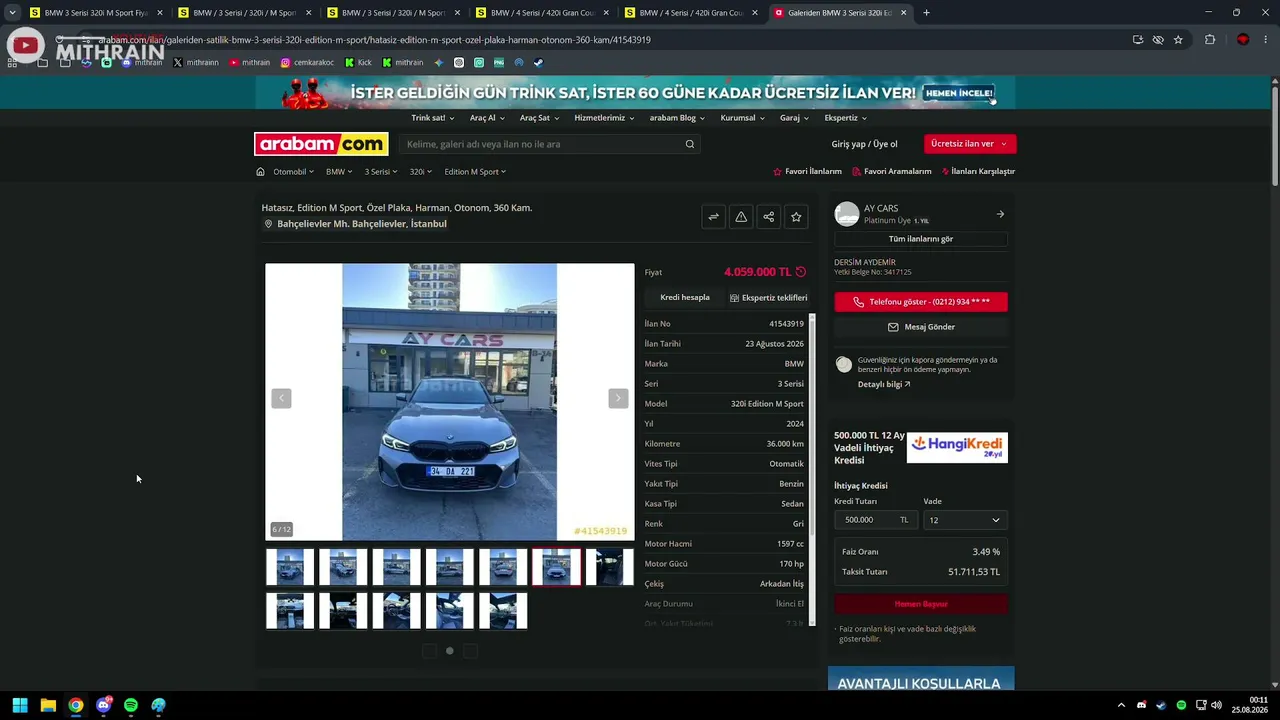Click Telefonu göster button

[921, 302]
